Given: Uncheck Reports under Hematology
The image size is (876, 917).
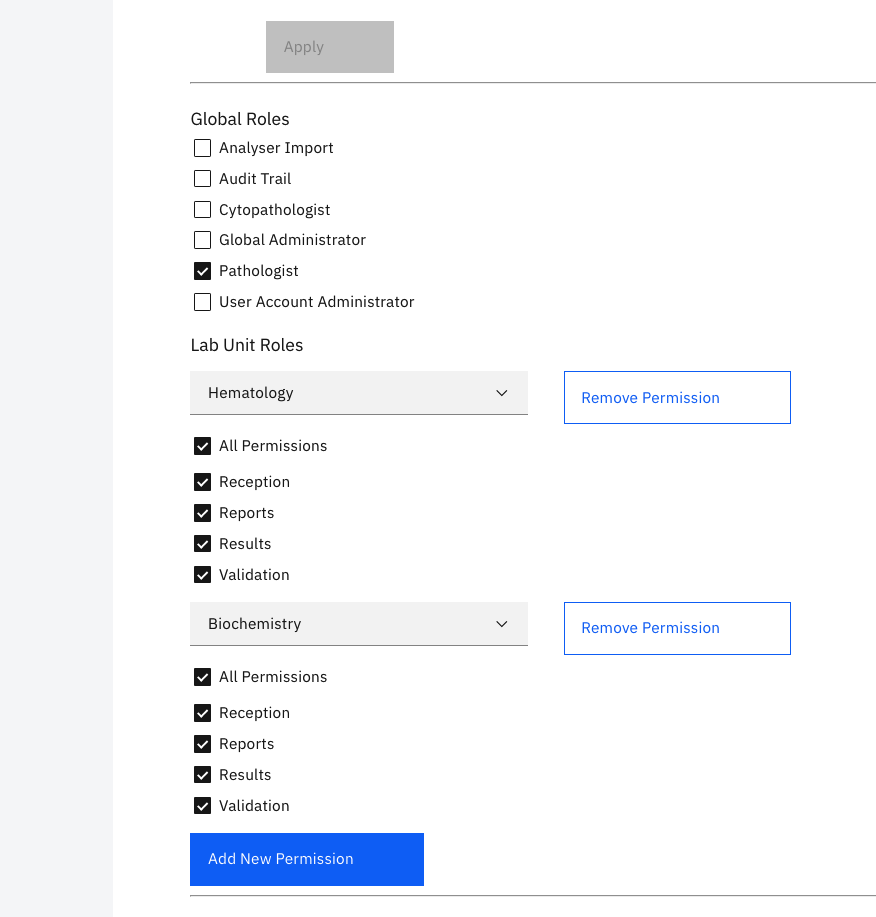Looking at the screenshot, I should pos(202,512).
